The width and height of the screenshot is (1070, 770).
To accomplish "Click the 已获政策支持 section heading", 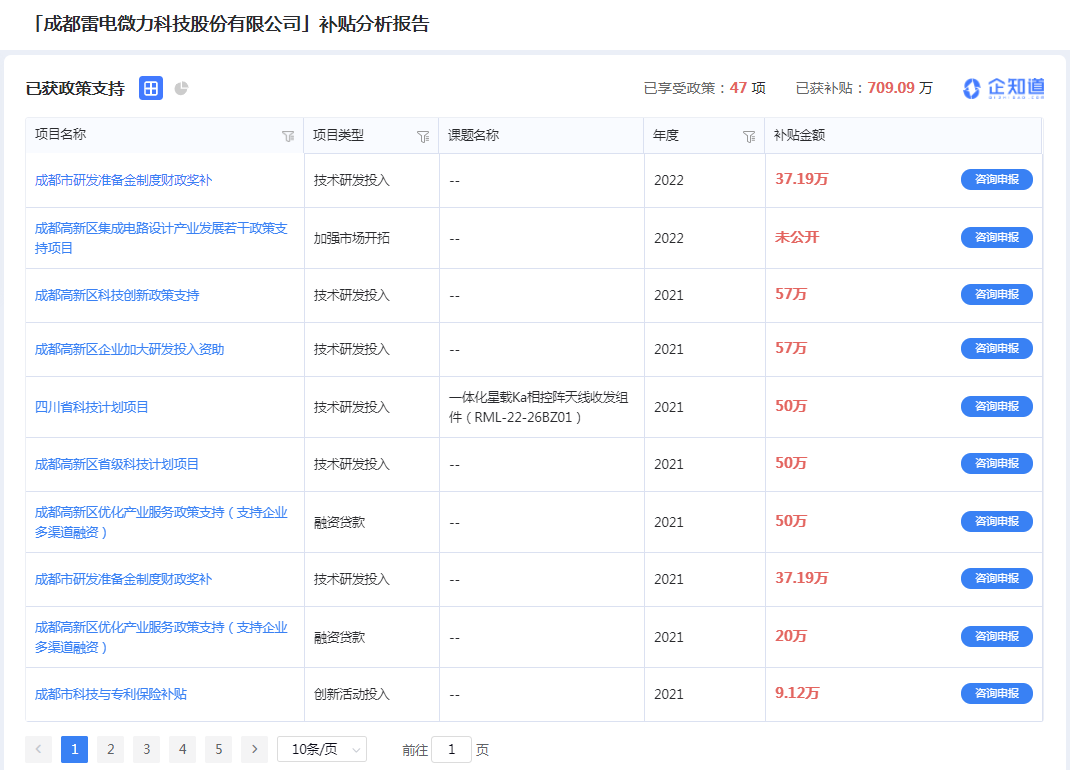I will coord(75,89).
